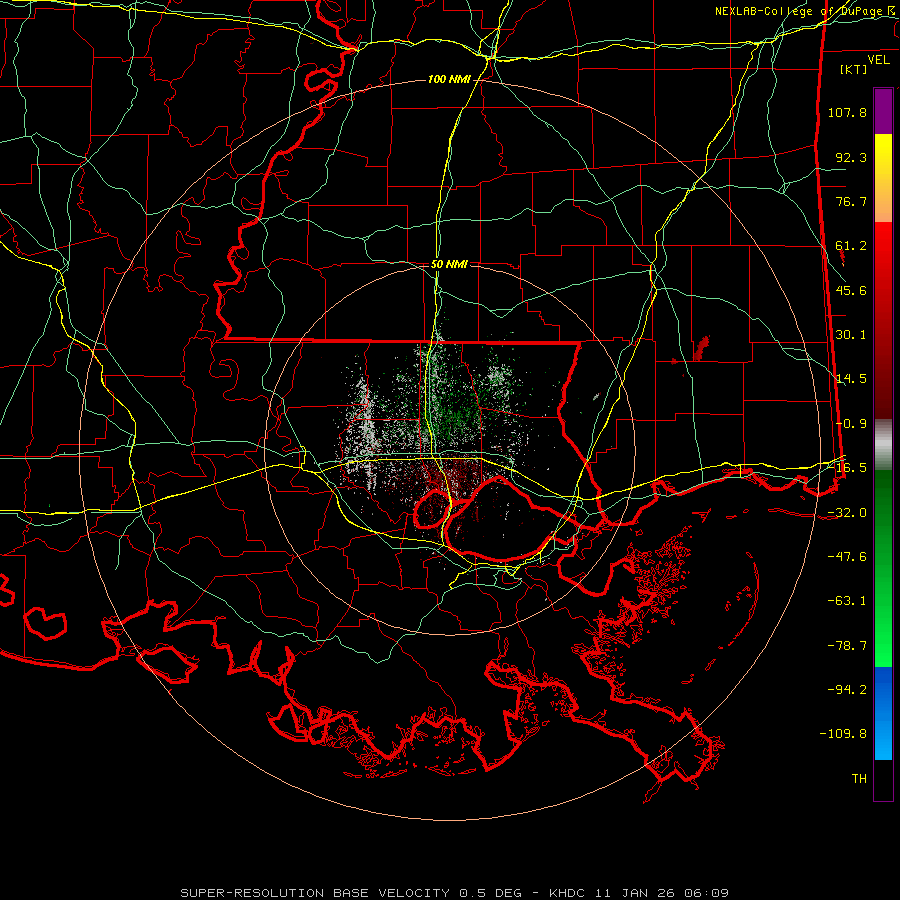
Task: Select the 14.5 legend value
Action: [x=851, y=379]
